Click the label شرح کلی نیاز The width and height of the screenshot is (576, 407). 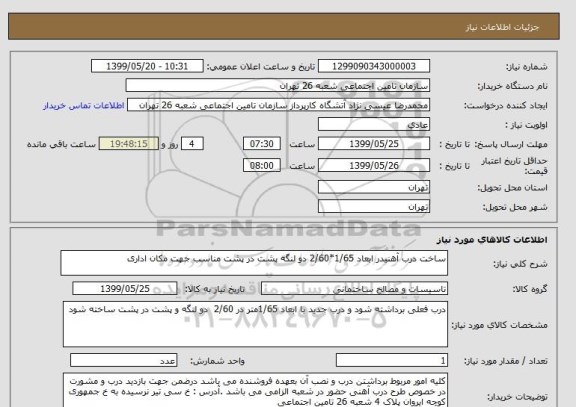click(x=520, y=264)
